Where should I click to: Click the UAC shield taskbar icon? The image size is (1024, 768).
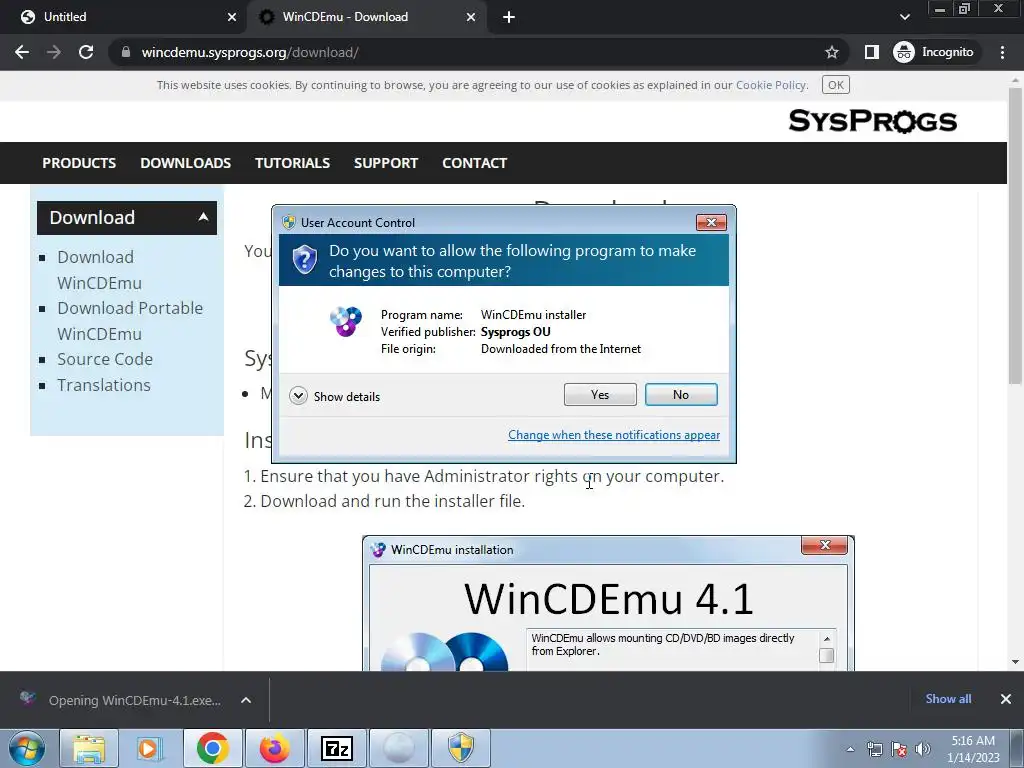coord(460,748)
